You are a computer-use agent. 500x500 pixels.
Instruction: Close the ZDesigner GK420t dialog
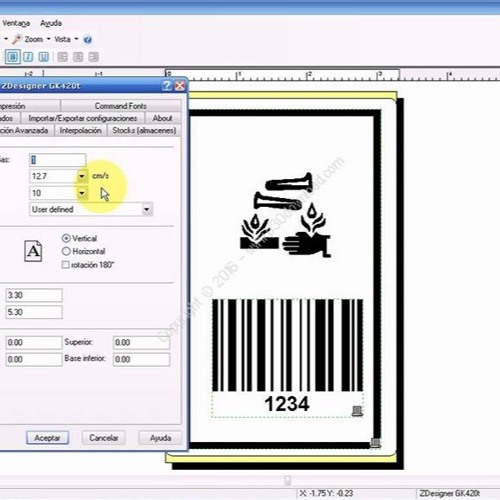point(180,86)
